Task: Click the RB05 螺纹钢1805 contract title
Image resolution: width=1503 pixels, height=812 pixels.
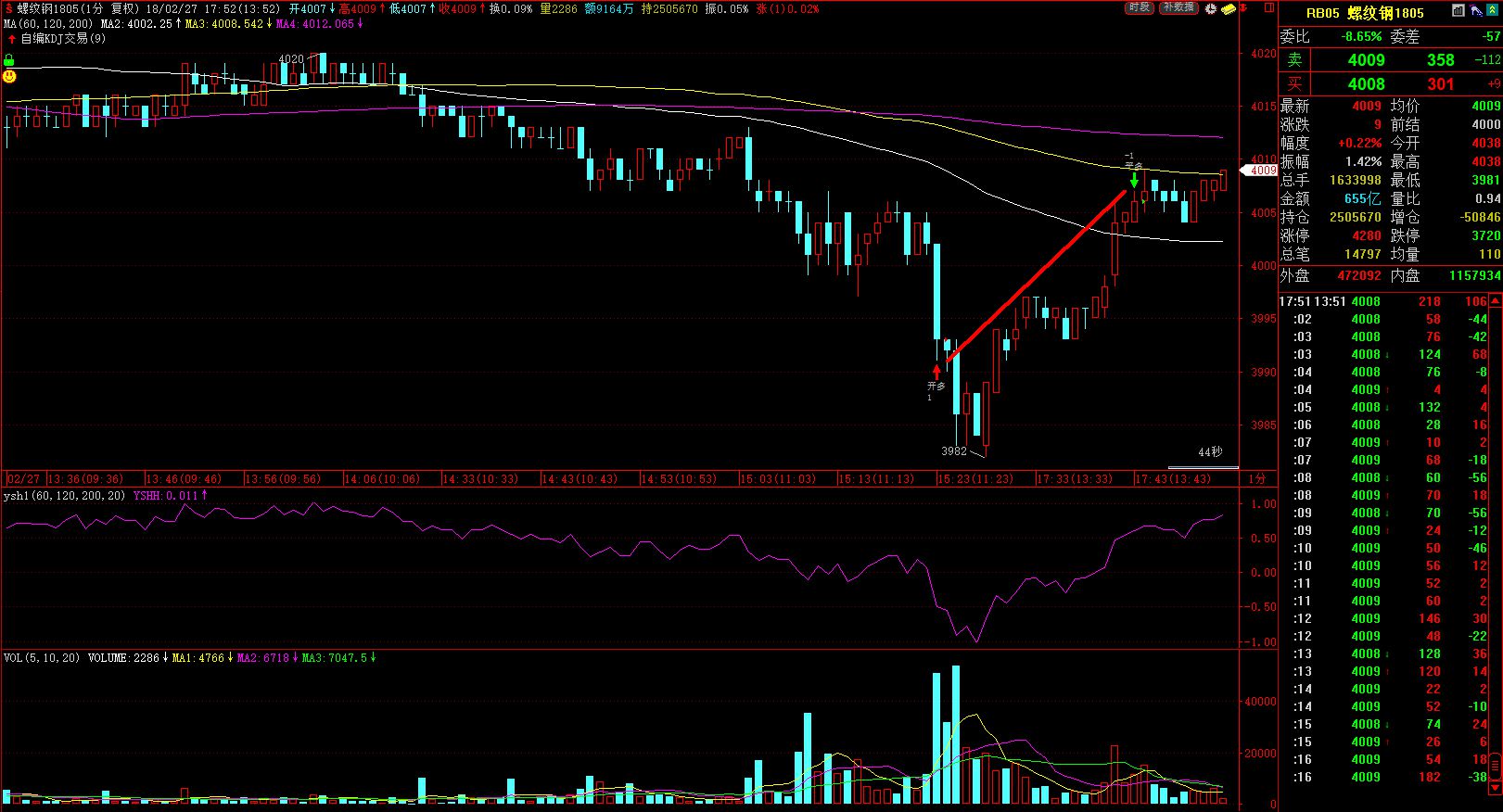Action: (1365, 13)
